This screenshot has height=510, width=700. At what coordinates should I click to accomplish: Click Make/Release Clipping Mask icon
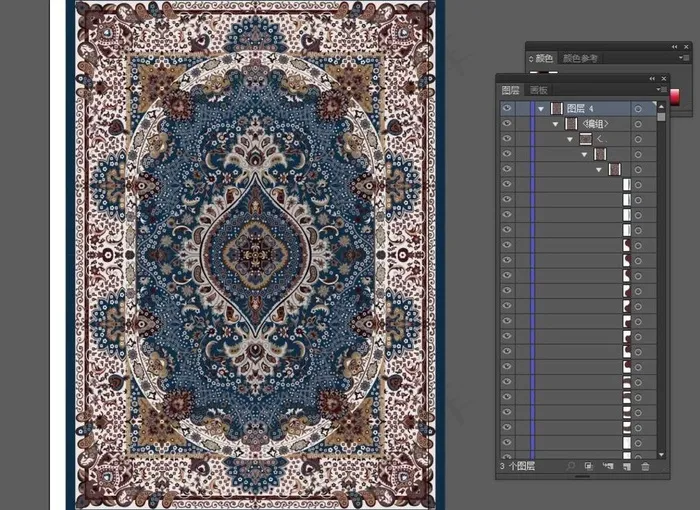pos(589,466)
